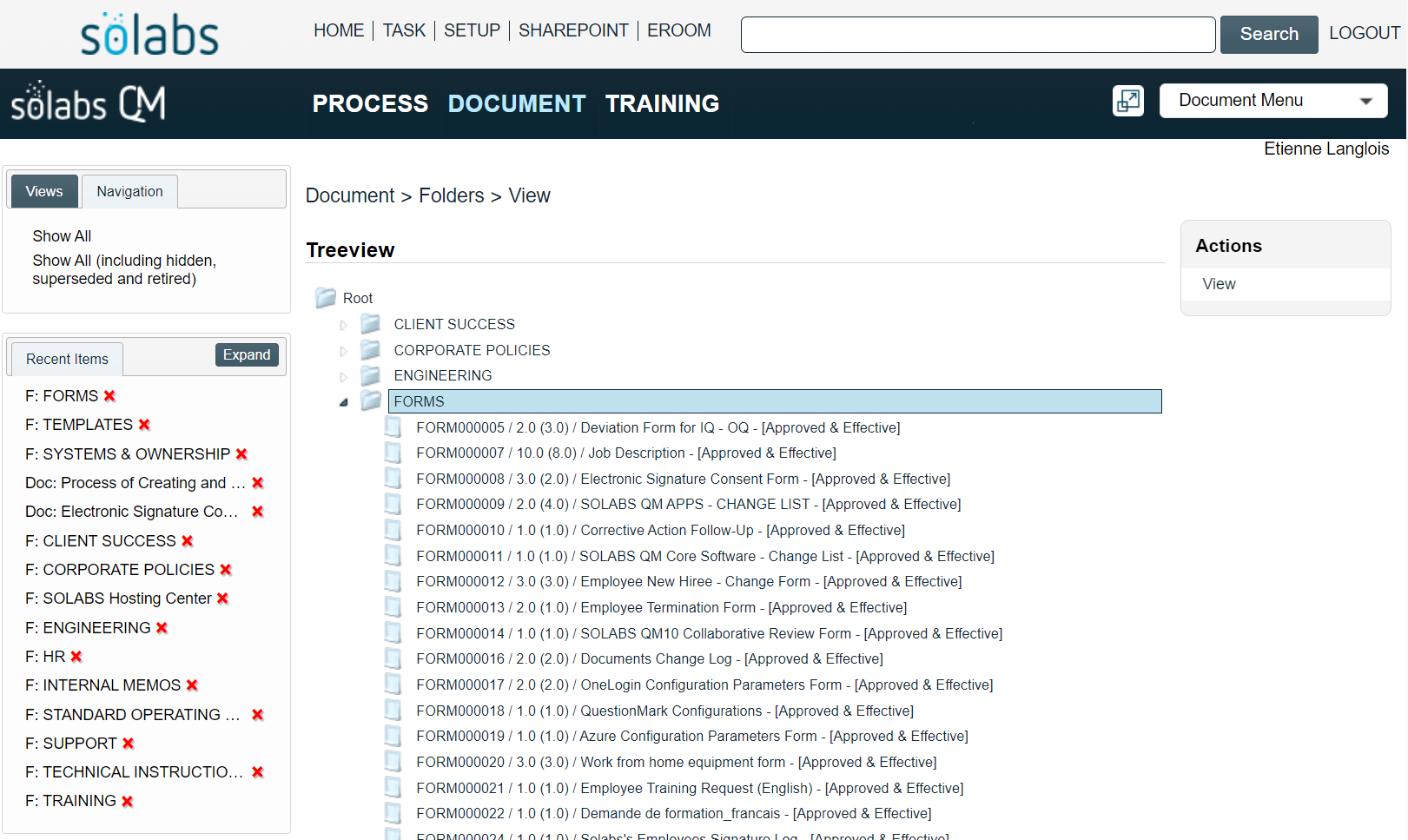The width and height of the screenshot is (1408, 840).
Task: Collapse the FORMS tree node
Action: [x=343, y=401]
